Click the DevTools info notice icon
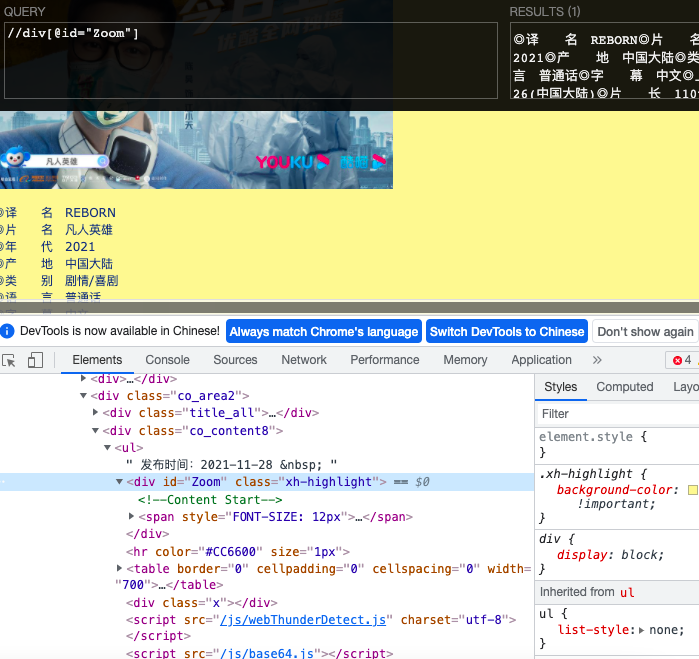This screenshot has width=699, height=659. [x=8, y=331]
